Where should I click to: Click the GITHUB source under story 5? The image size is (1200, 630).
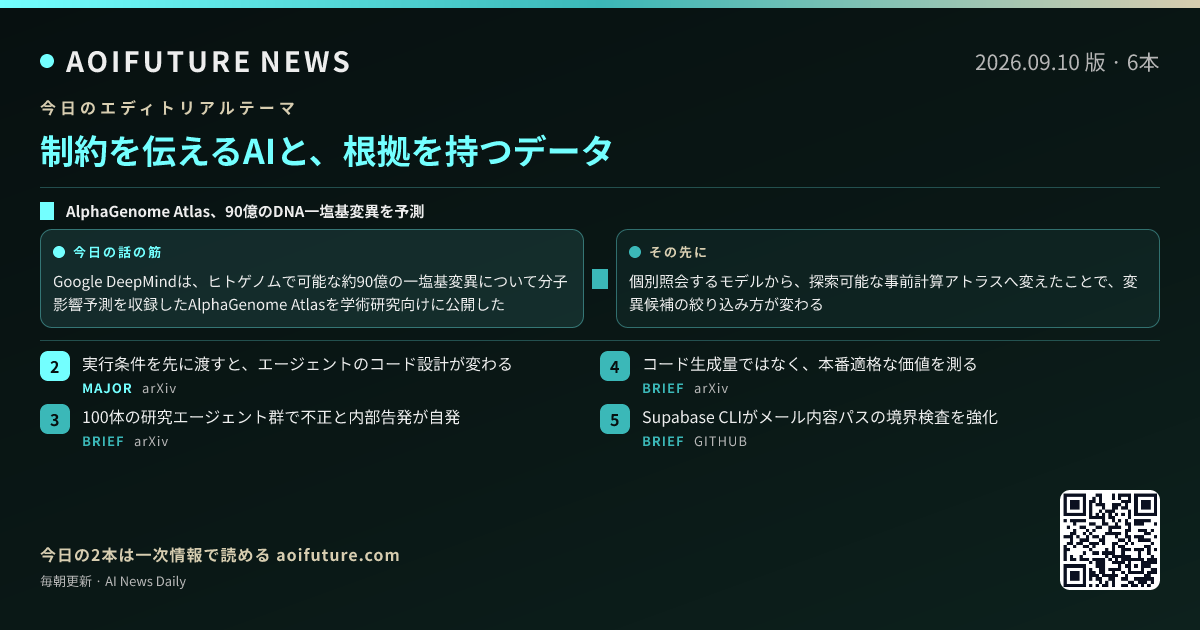721,441
